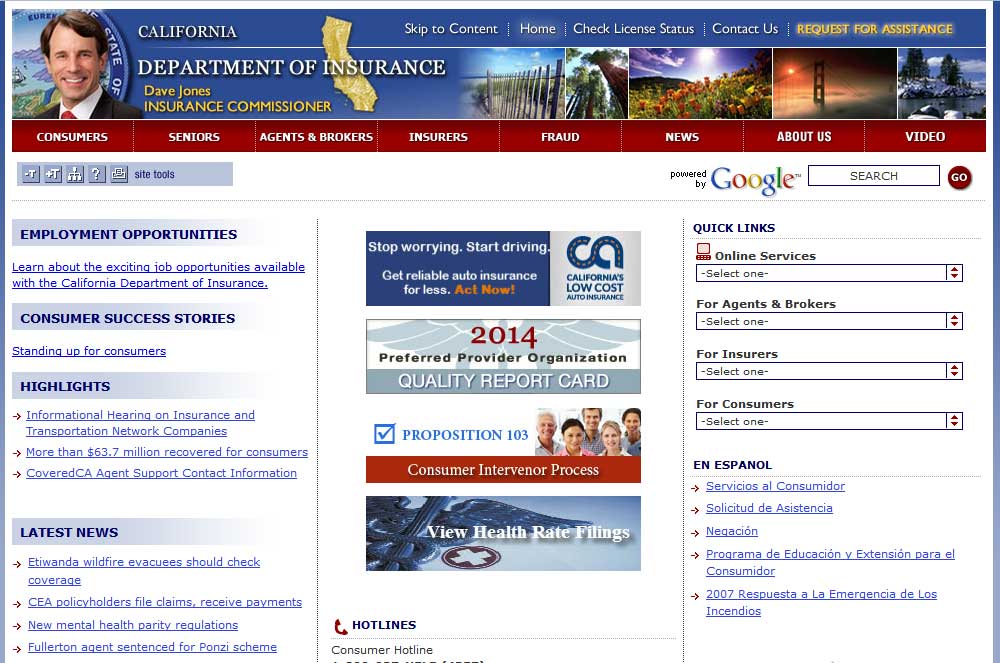Click the arrow bullet beside CoveredCA Agent Support
The width and height of the screenshot is (1000, 663).
tap(17, 474)
